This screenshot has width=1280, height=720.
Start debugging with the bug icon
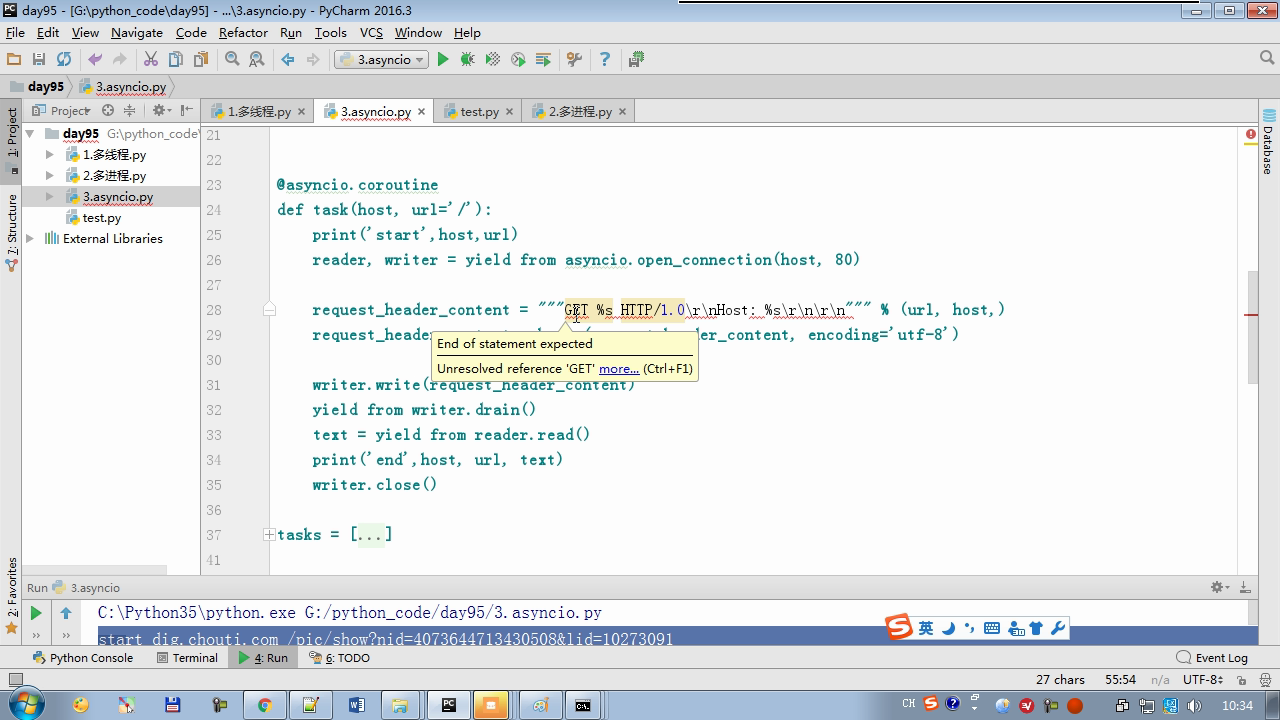point(467,60)
